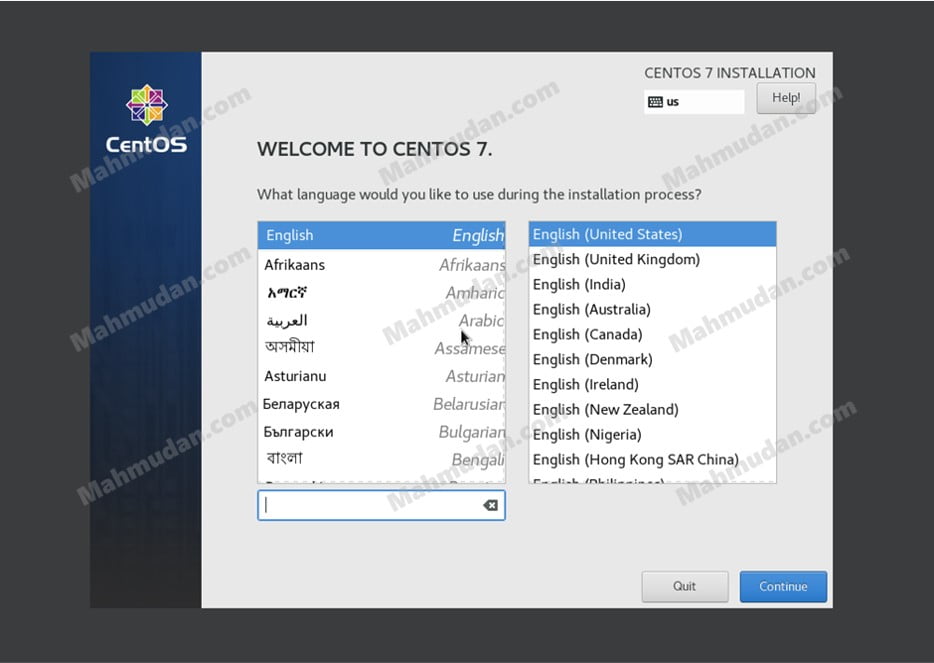Open the Help button
This screenshot has height=663, width=934.
(786, 98)
